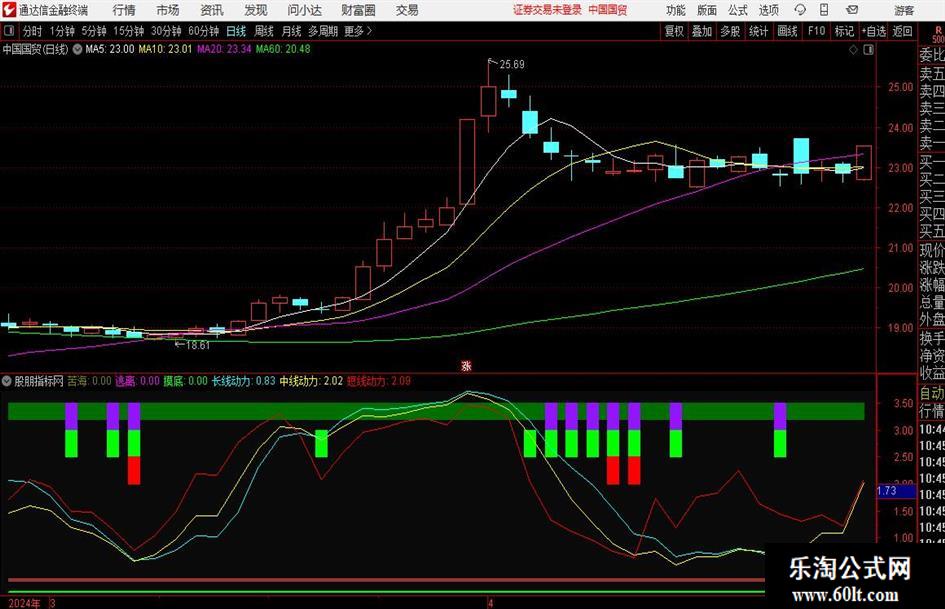Expand the 更多 periods chevron

[x=359, y=31]
